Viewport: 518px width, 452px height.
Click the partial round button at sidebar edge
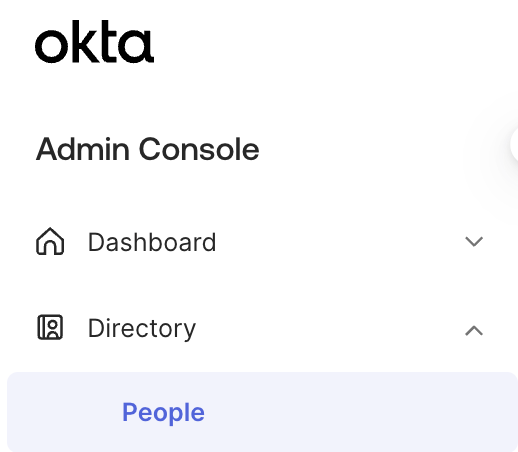(x=514, y=144)
